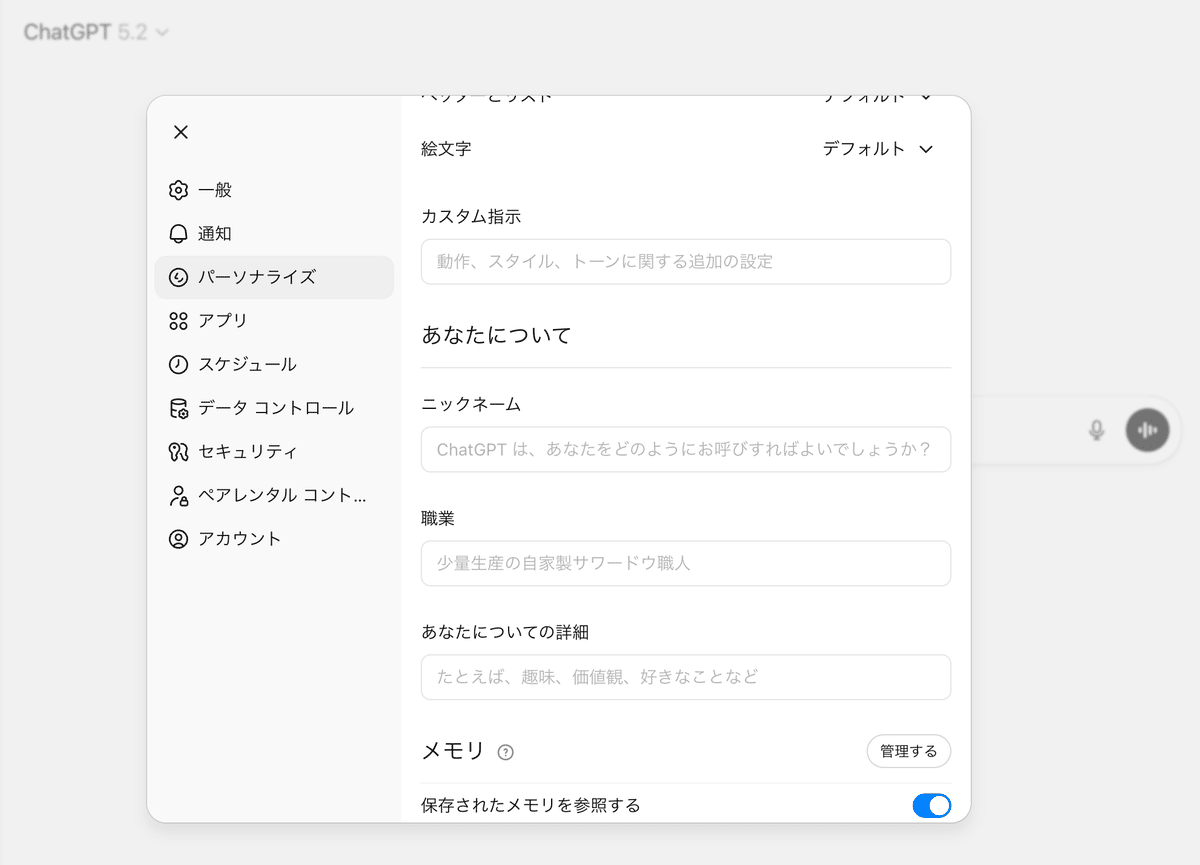Click the パーソナライズ sidebar icon
Screen dimensions: 1200x865
(x=178, y=277)
